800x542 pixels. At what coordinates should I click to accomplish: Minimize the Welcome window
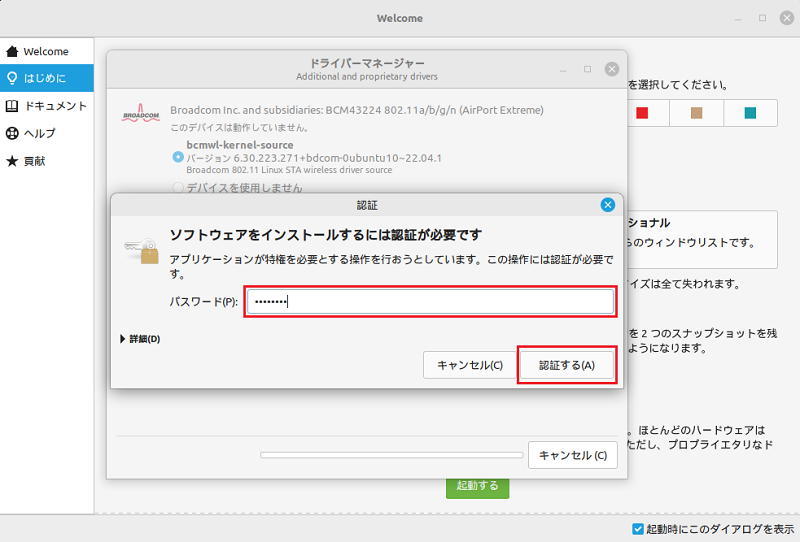coord(738,18)
